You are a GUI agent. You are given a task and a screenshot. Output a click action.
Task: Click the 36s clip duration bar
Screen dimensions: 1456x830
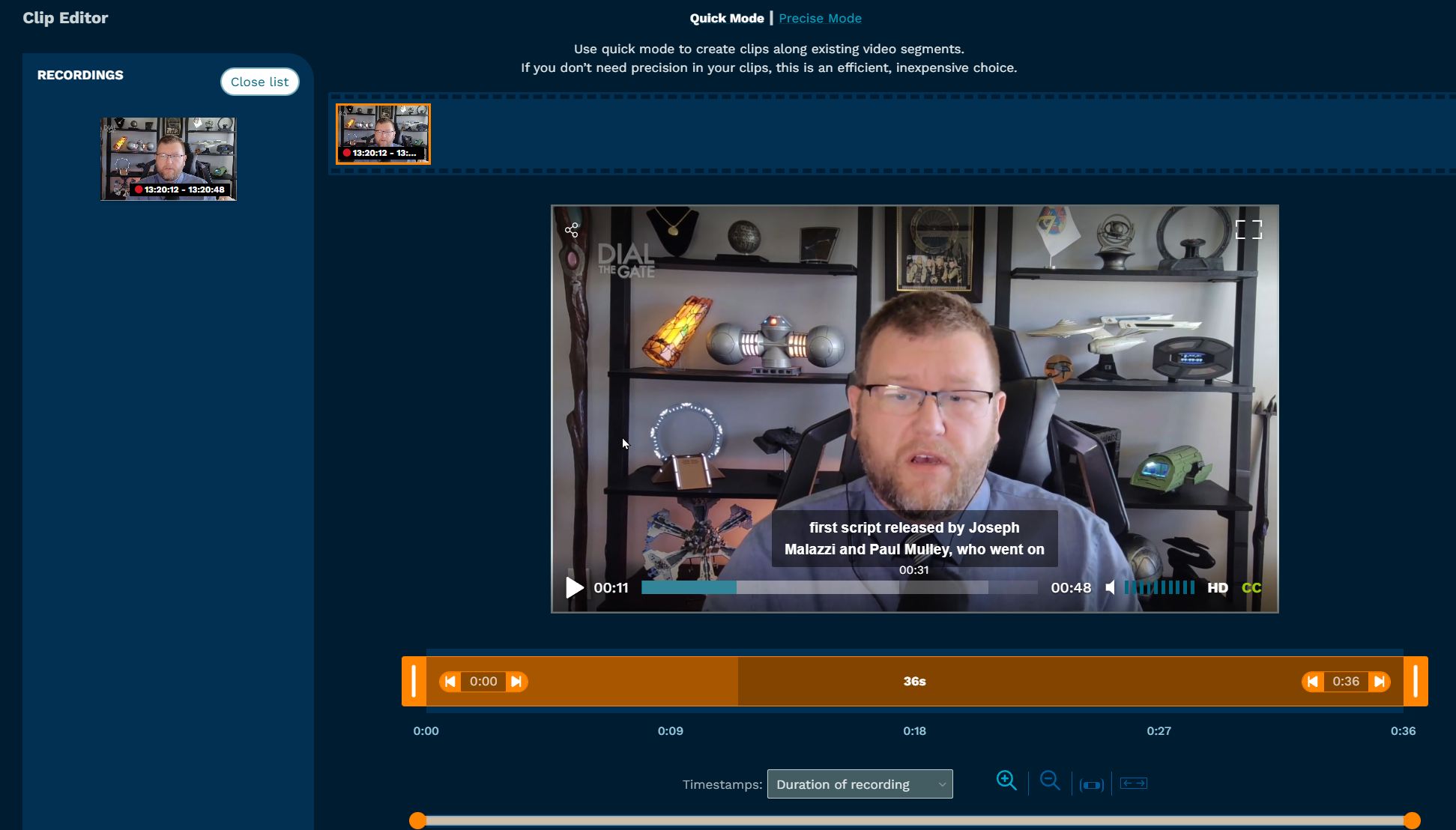click(914, 682)
